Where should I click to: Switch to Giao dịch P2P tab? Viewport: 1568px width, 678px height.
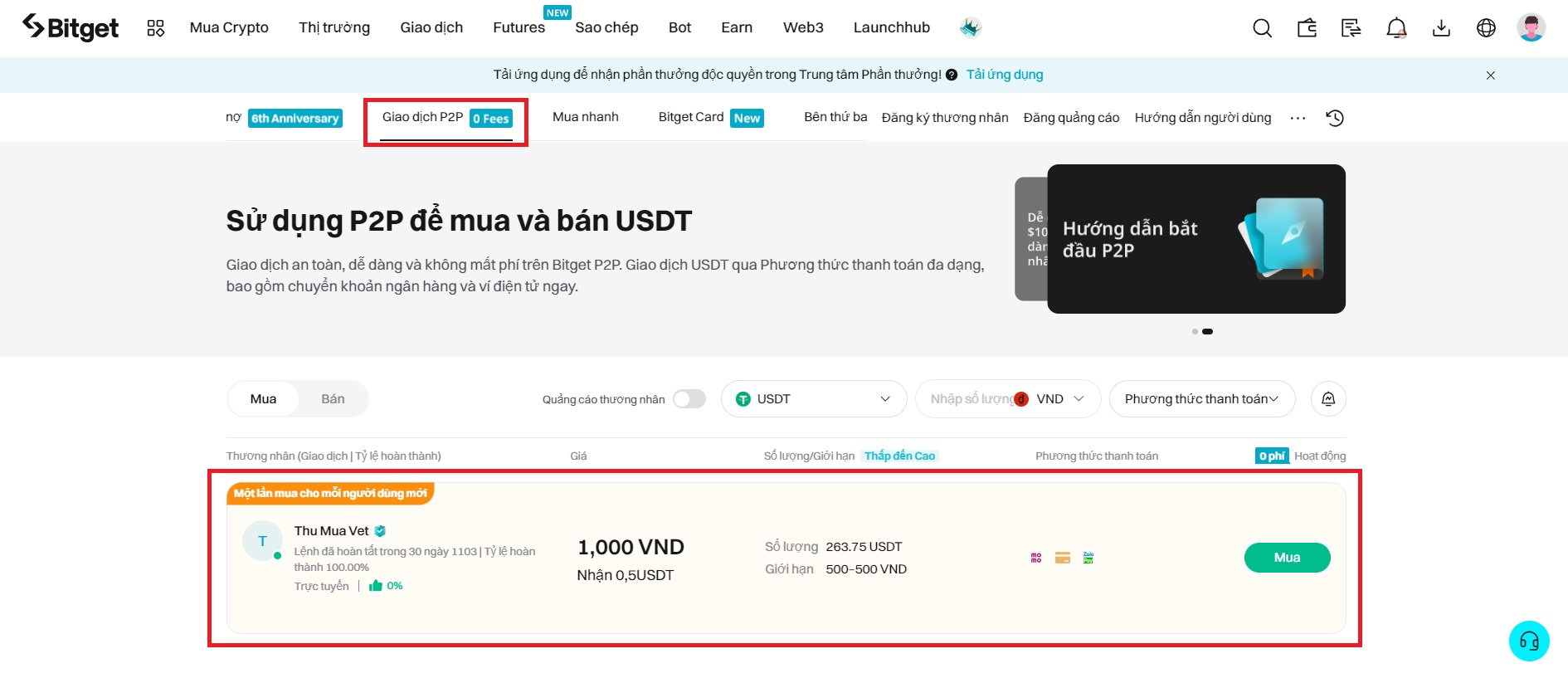coord(446,118)
